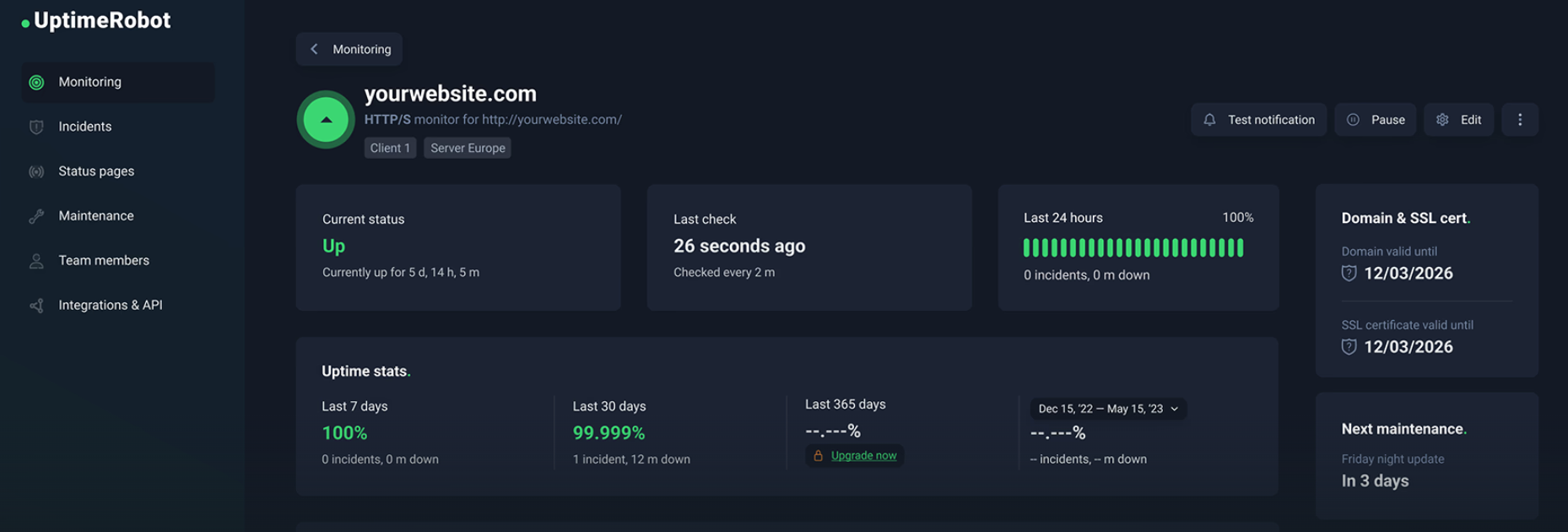Click the Last 24 hours green uptime bar
The height and width of the screenshot is (532, 1568).
pyautogui.click(x=1133, y=247)
